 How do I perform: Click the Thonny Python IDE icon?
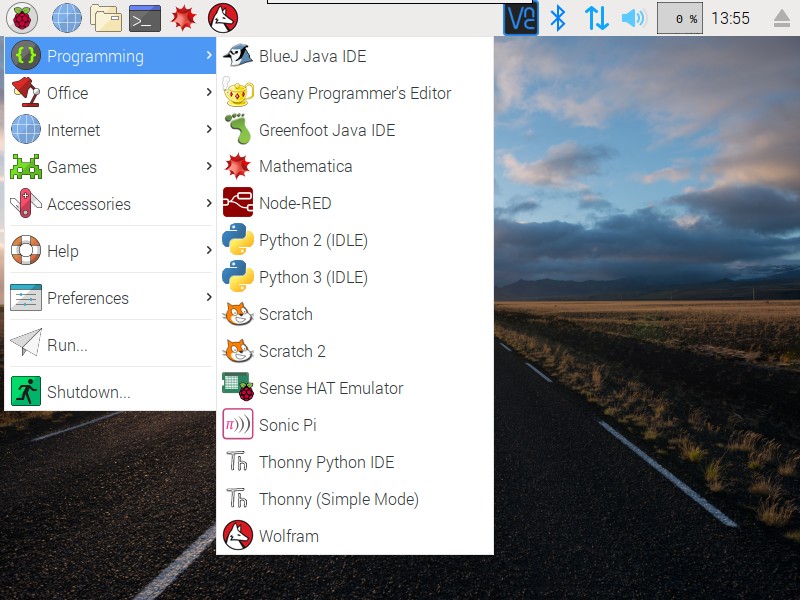[x=237, y=461]
